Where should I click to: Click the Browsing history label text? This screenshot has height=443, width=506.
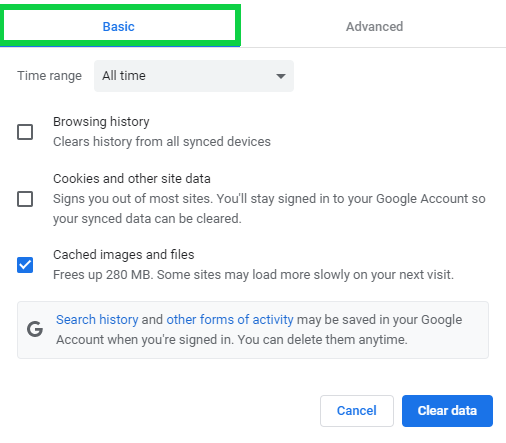pyautogui.click(x=101, y=122)
